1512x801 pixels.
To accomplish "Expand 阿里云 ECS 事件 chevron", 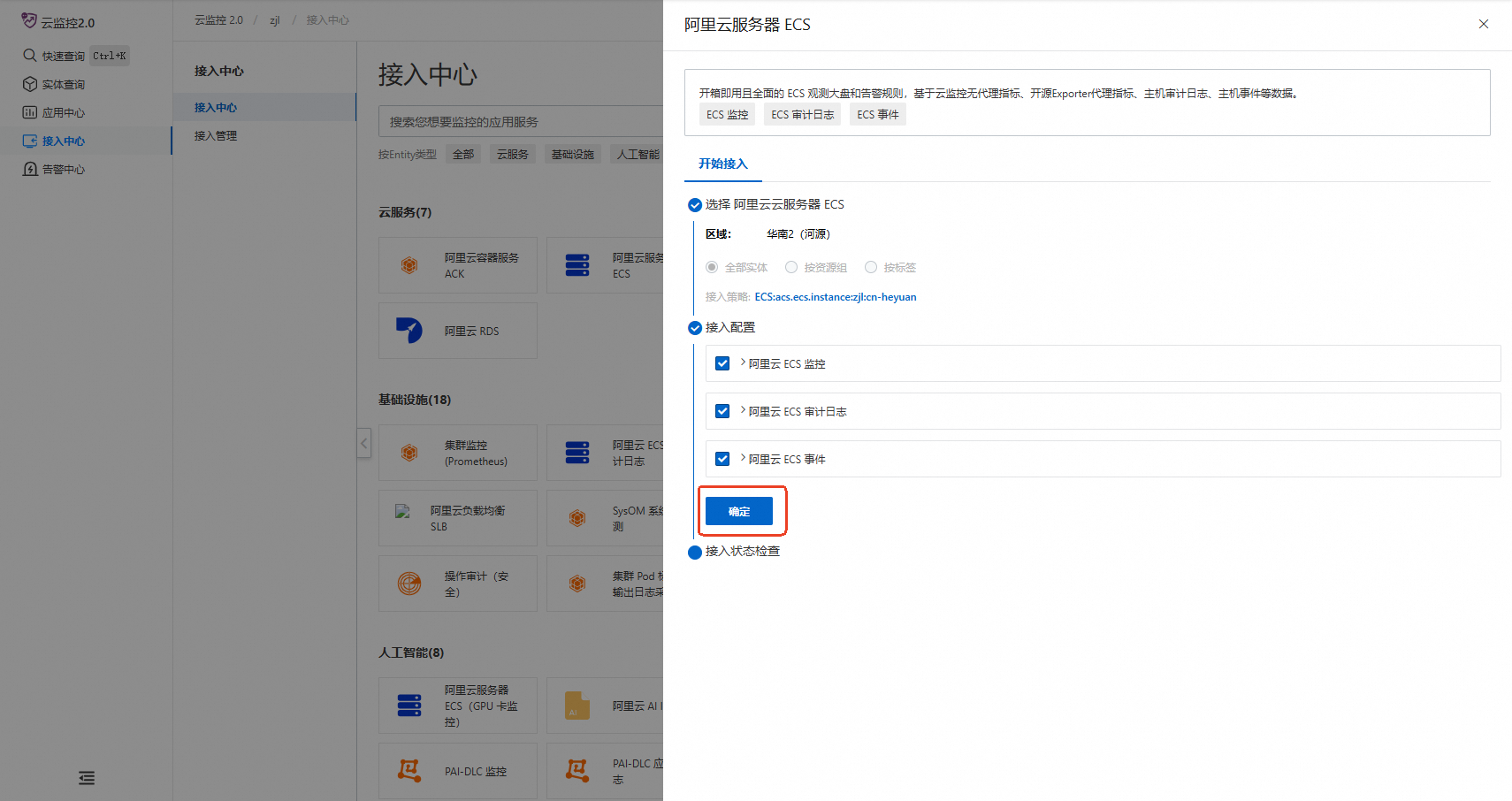I will (x=743, y=458).
